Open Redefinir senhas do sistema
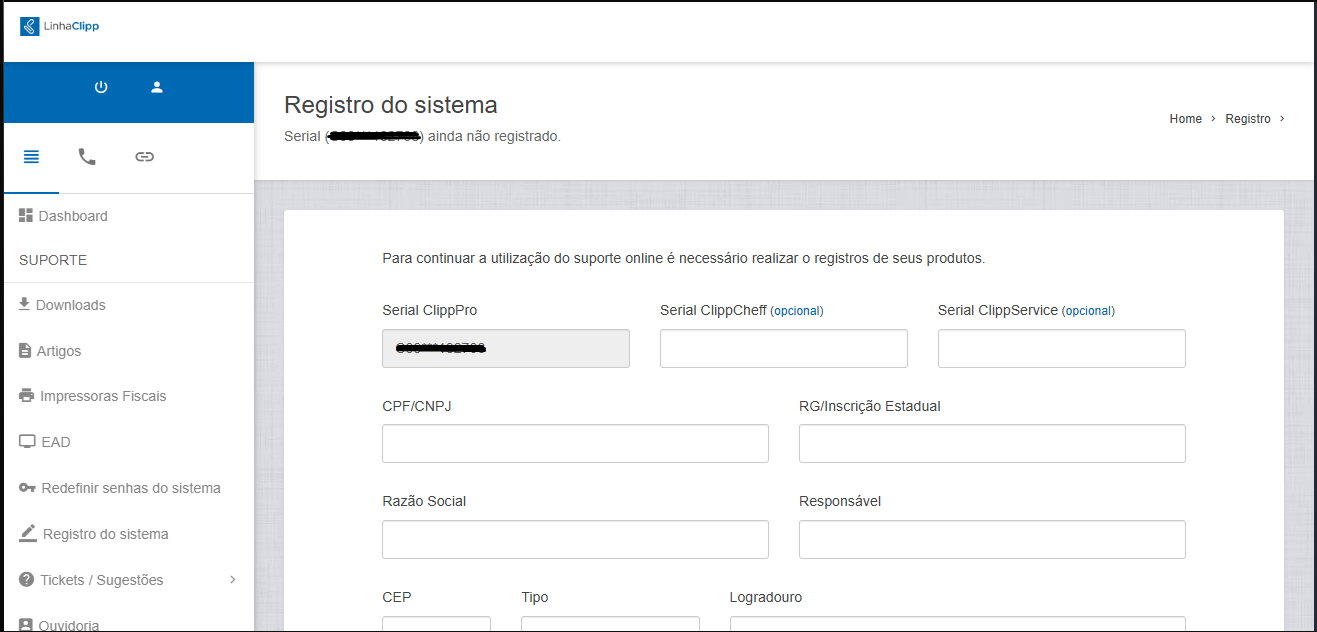1317x632 pixels. [x=130, y=488]
